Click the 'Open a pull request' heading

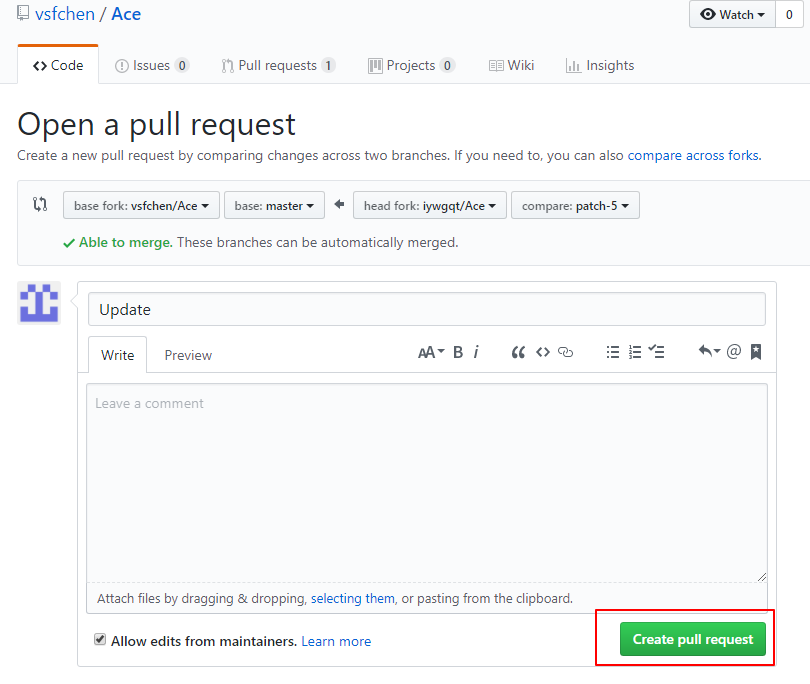tap(157, 125)
